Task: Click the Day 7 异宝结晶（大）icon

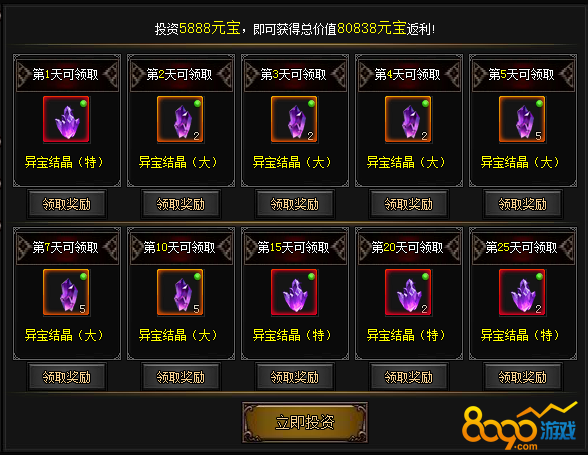Action: pyautogui.click(x=66, y=292)
